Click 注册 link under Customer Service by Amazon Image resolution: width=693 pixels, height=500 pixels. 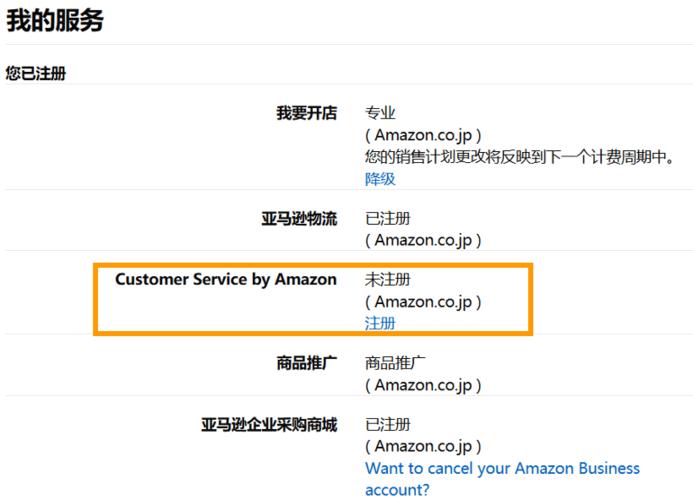[380, 323]
